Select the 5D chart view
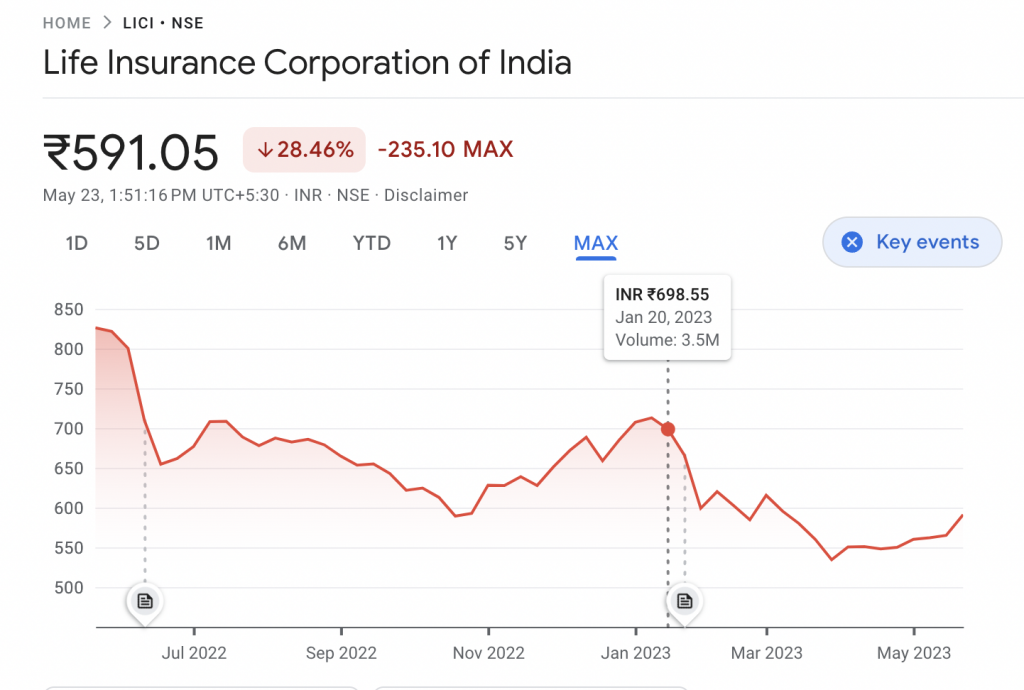This screenshot has height=690, width=1024. 146,242
